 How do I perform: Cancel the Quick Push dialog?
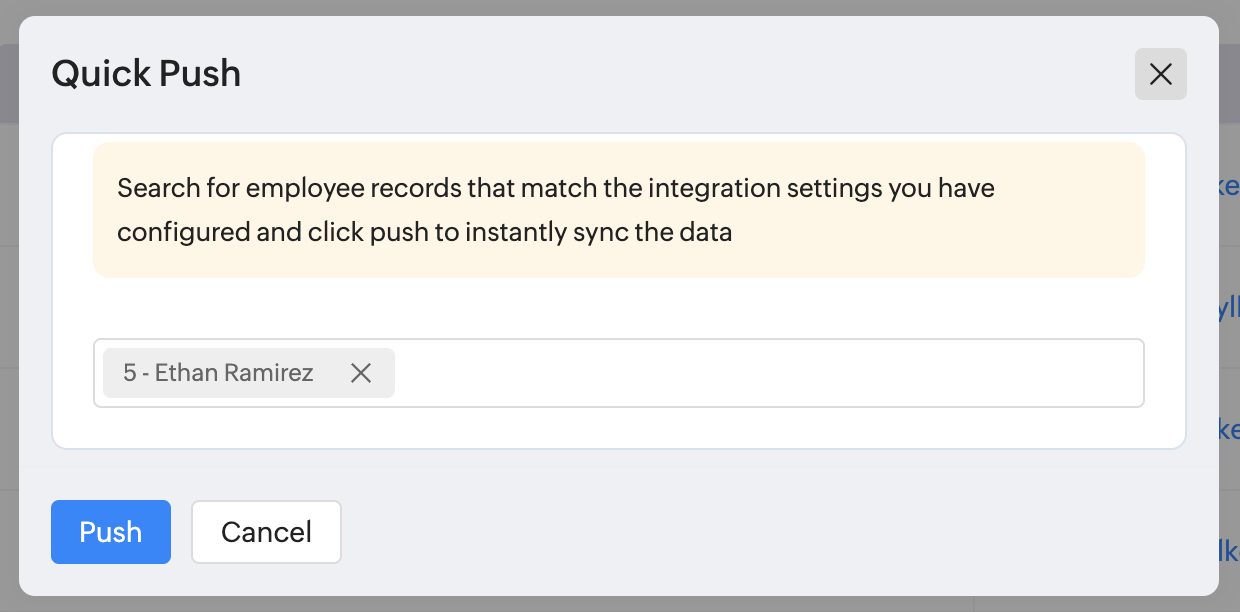(266, 532)
